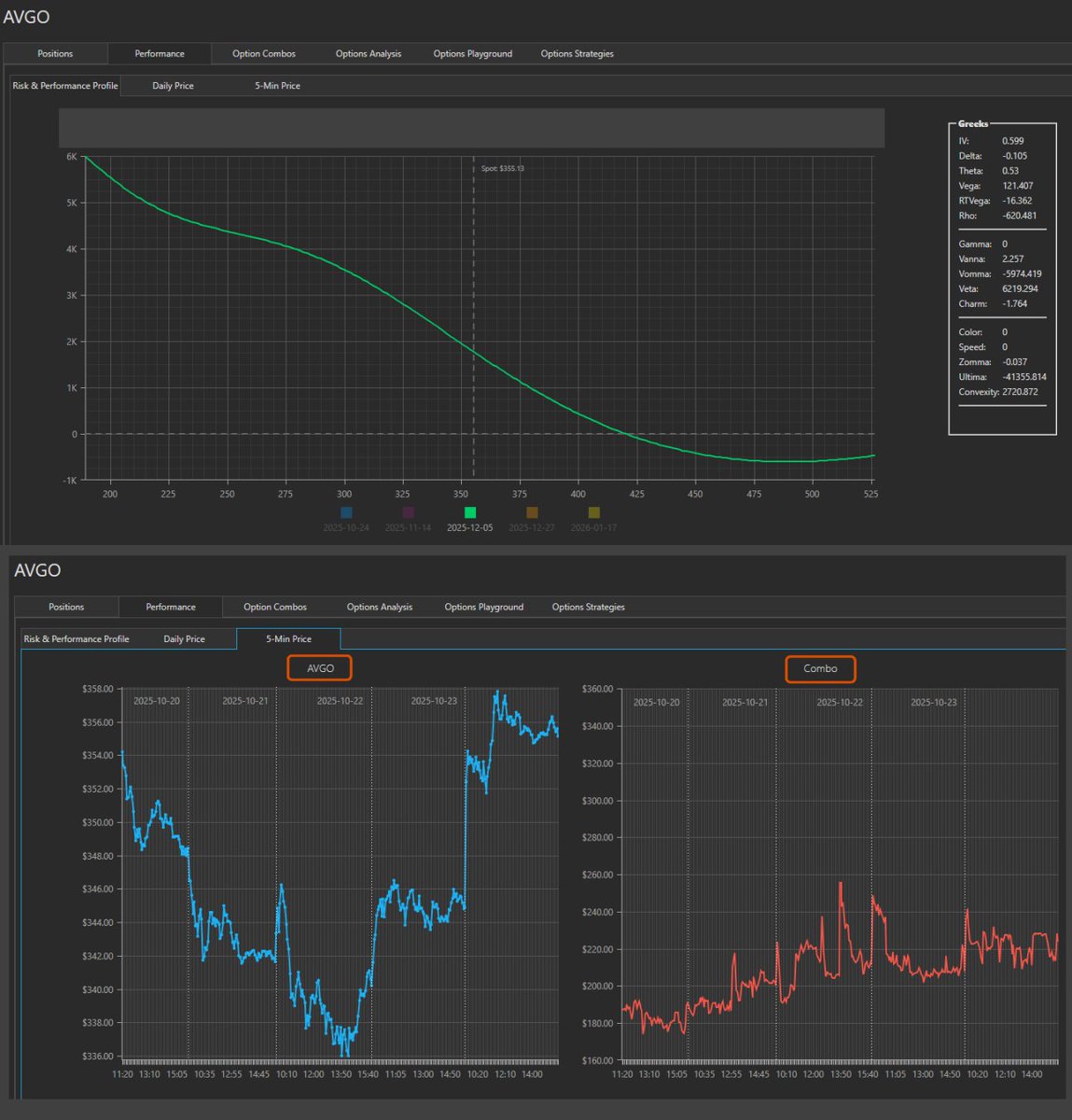This screenshot has width=1072, height=1120.
Task: Open Performance tab in the 5-minute chart window
Action: [171, 608]
